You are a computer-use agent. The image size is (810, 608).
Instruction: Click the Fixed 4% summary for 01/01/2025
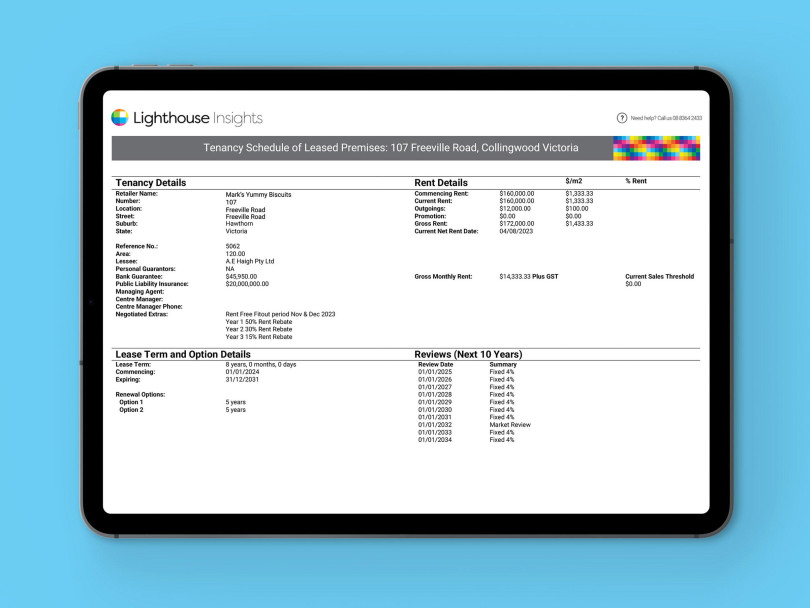click(499, 372)
